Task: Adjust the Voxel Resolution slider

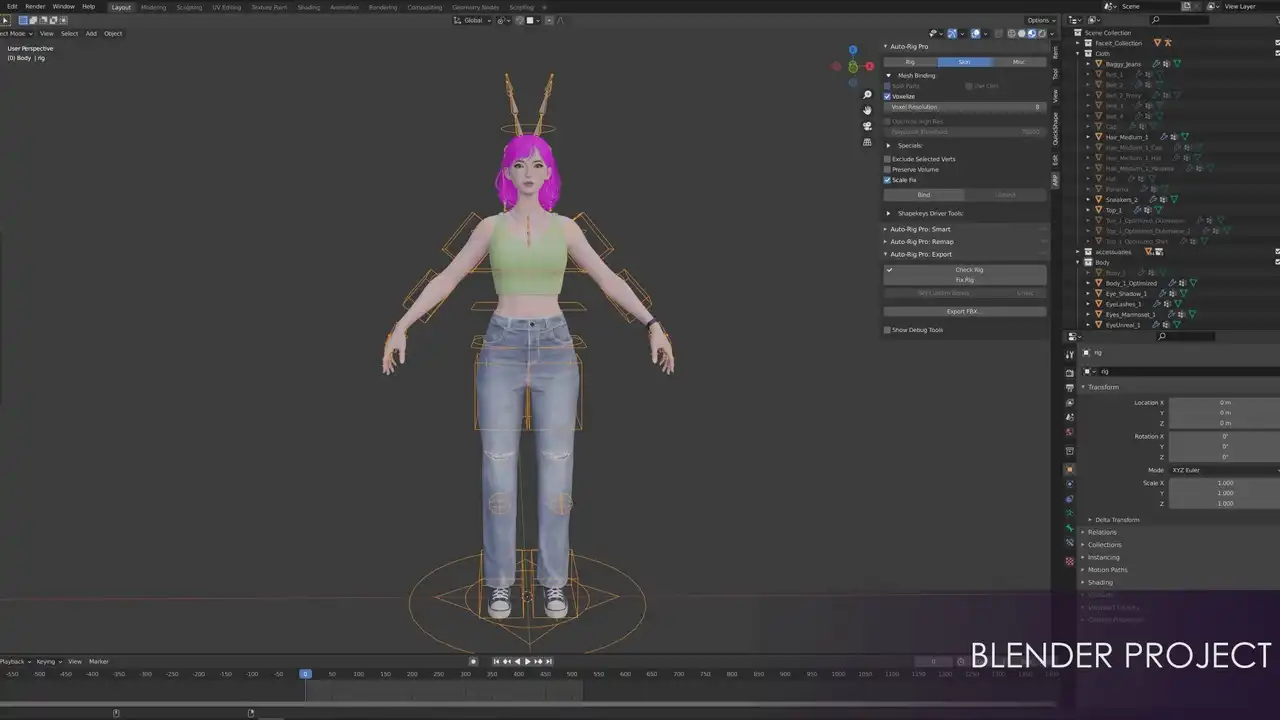Action: [964, 107]
